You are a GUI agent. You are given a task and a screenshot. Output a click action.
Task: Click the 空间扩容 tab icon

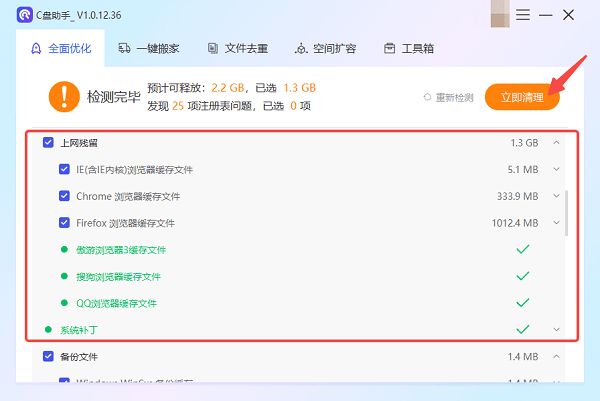point(301,48)
